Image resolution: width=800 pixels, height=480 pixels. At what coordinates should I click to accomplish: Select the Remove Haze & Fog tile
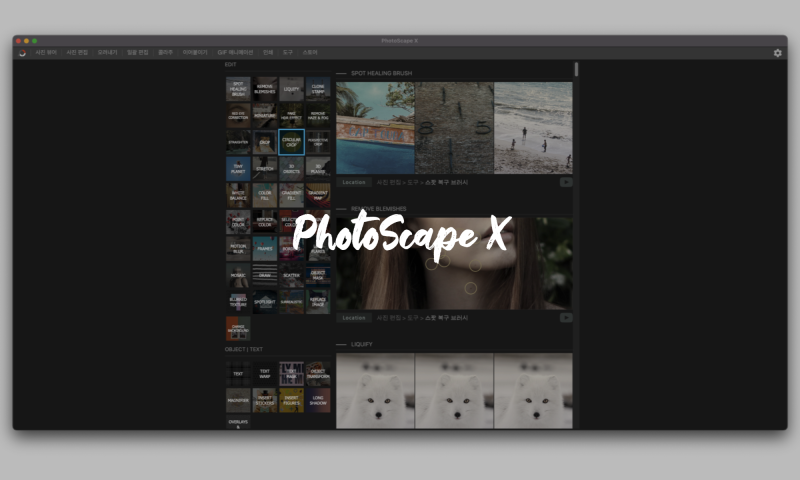tap(318, 115)
